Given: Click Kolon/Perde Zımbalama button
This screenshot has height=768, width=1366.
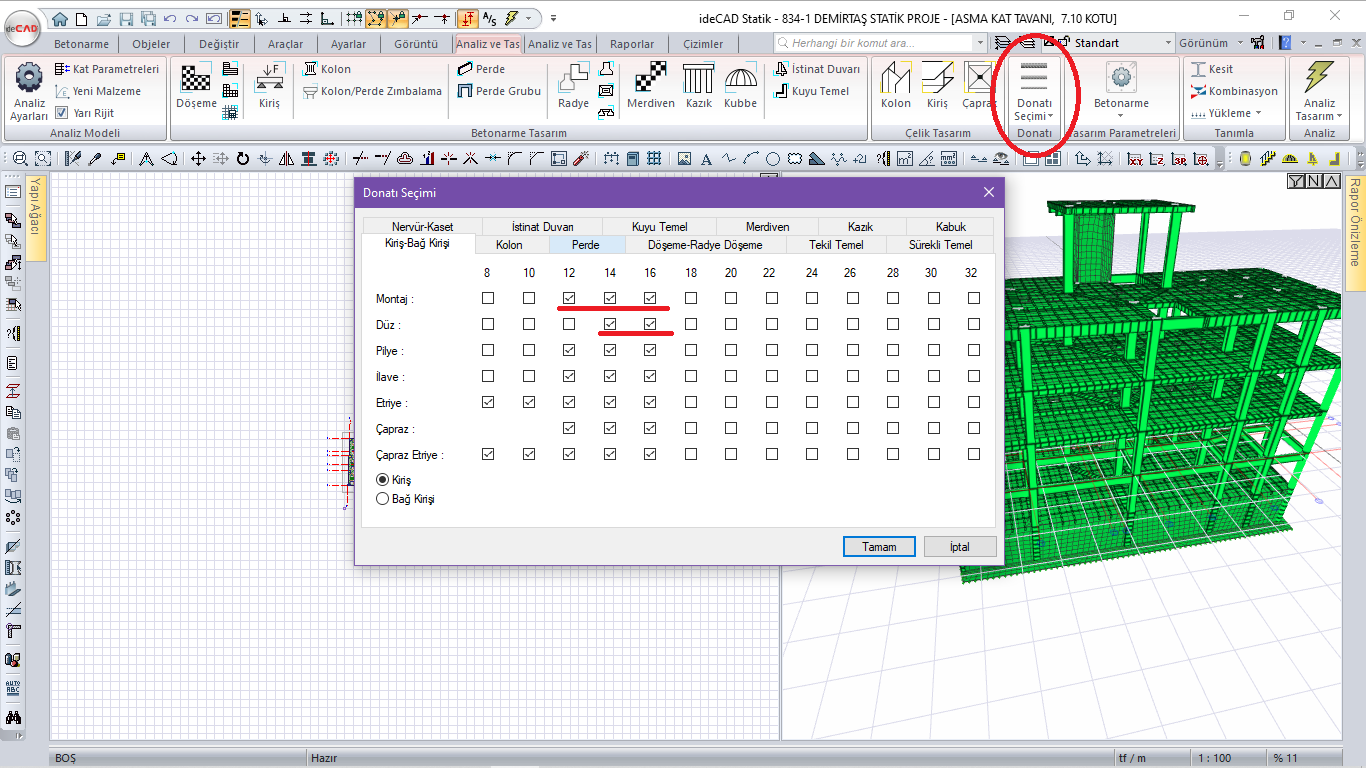Looking at the screenshot, I should tap(372, 91).
